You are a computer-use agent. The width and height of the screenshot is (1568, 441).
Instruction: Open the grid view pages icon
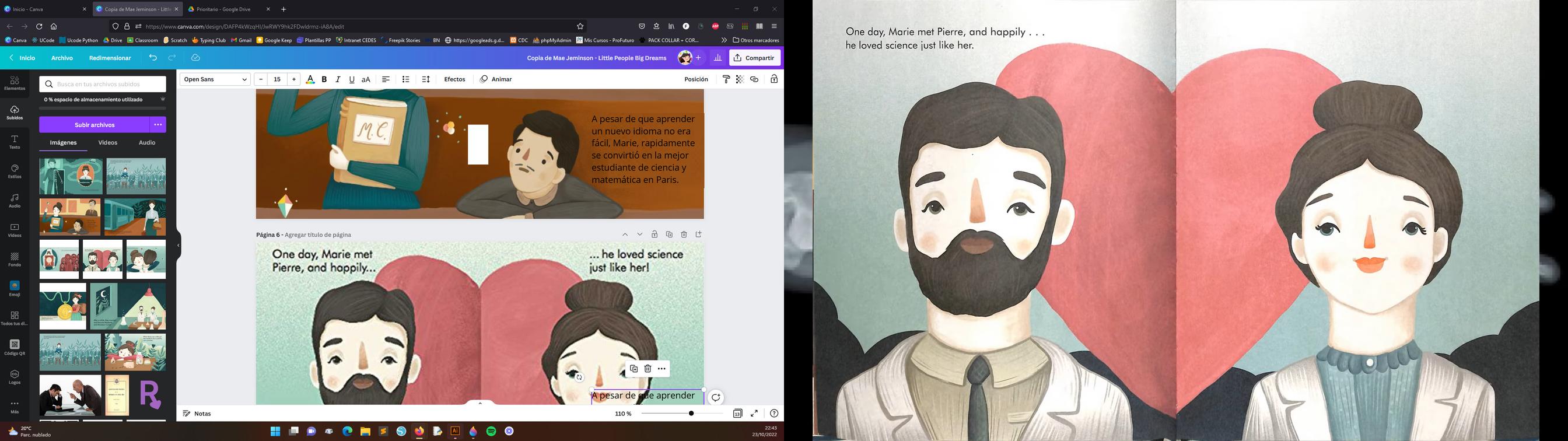pyautogui.click(x=738, y=414)
